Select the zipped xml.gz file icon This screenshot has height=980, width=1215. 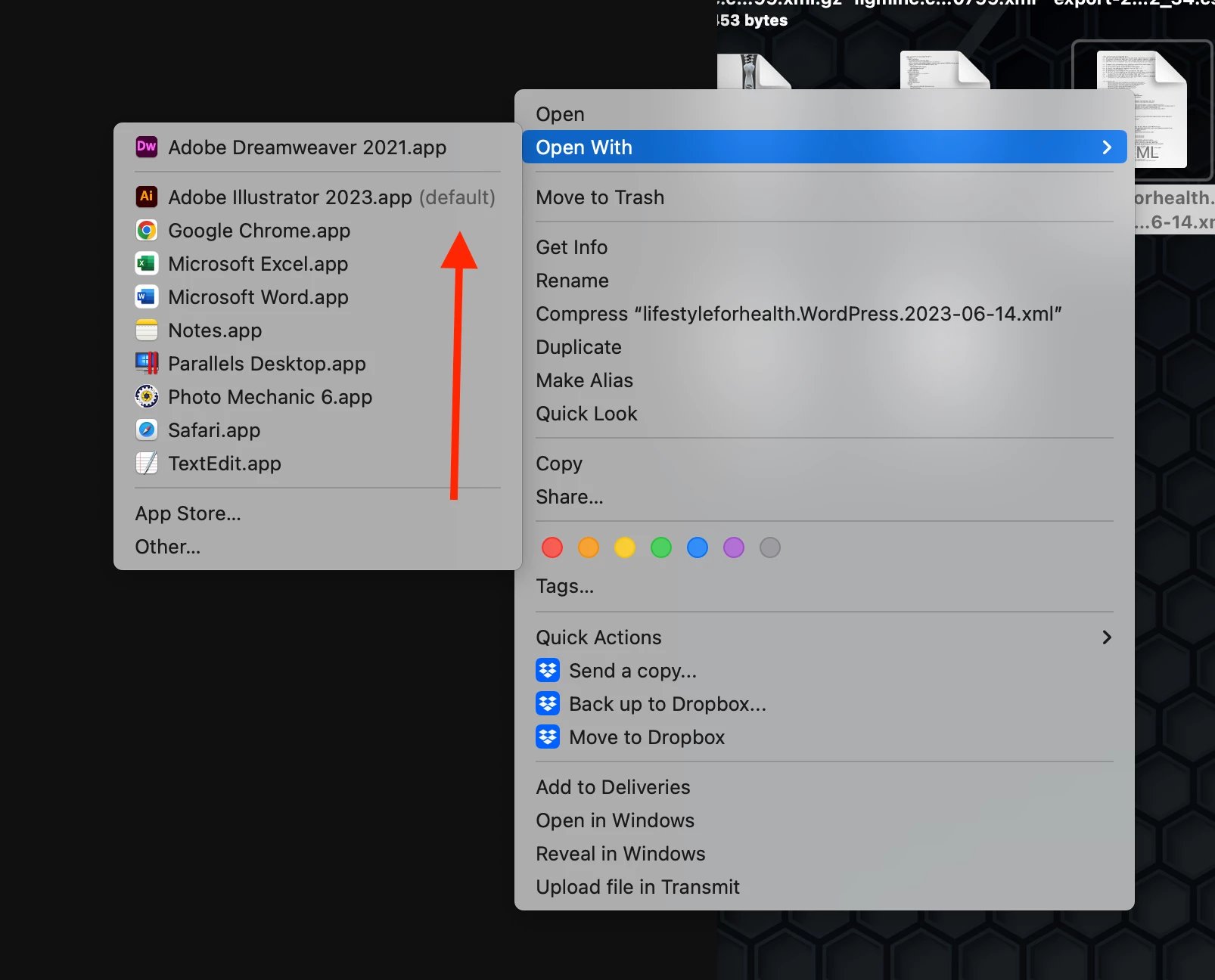[753, 71]
